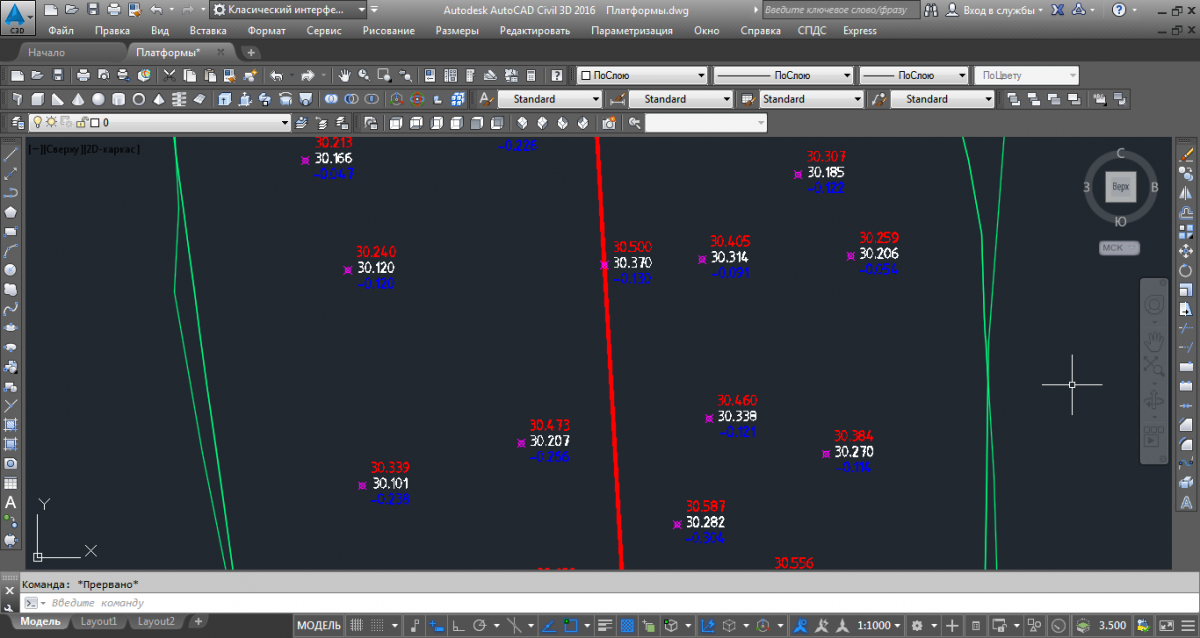Click the МОДЕЛЬ button in status bar

pyautogui.click(x=320, y=625)
